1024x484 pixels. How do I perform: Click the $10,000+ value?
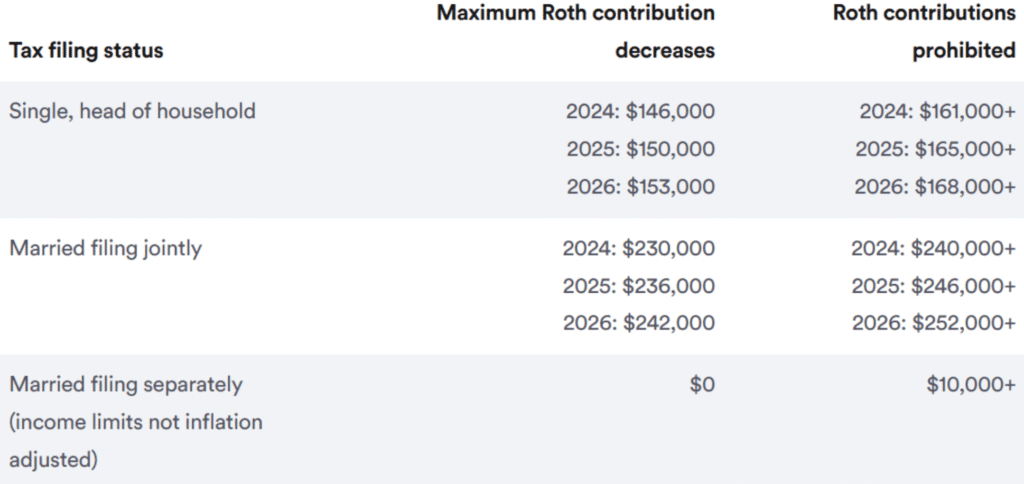[x=971, y=384]
